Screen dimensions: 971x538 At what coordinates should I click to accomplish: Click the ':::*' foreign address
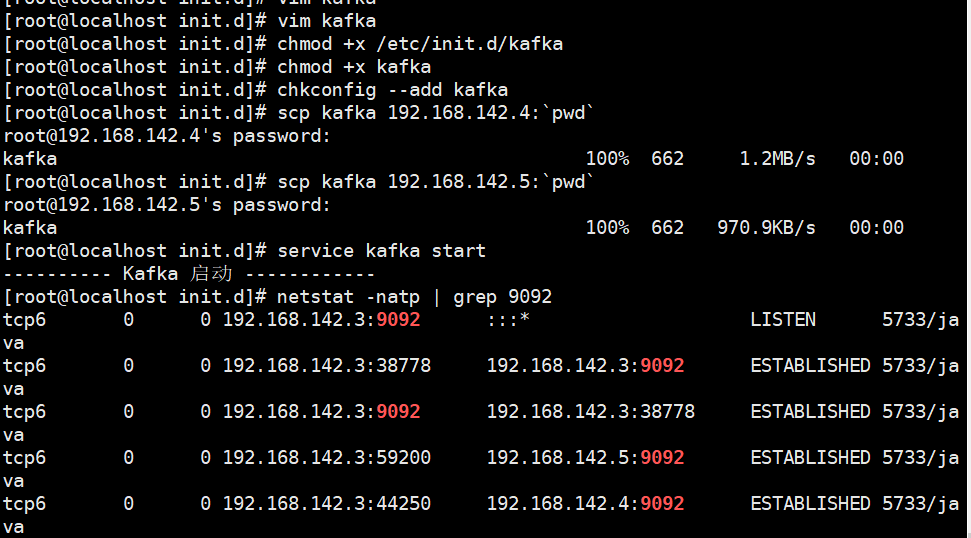pos(508,320)
